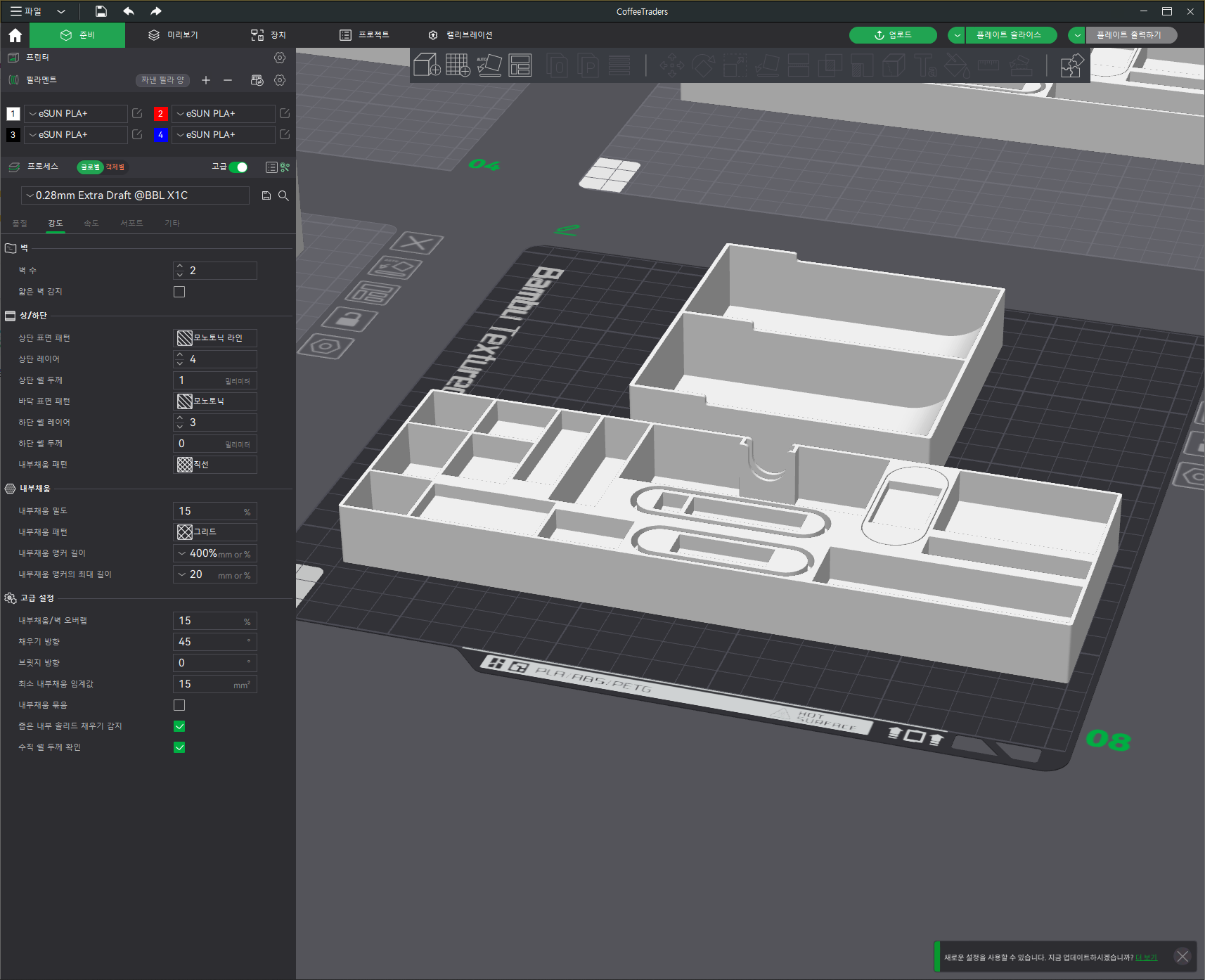Click filament 4 blue color swatch
This screenshot has width=1205, height=980.
(x=160, y=134)
